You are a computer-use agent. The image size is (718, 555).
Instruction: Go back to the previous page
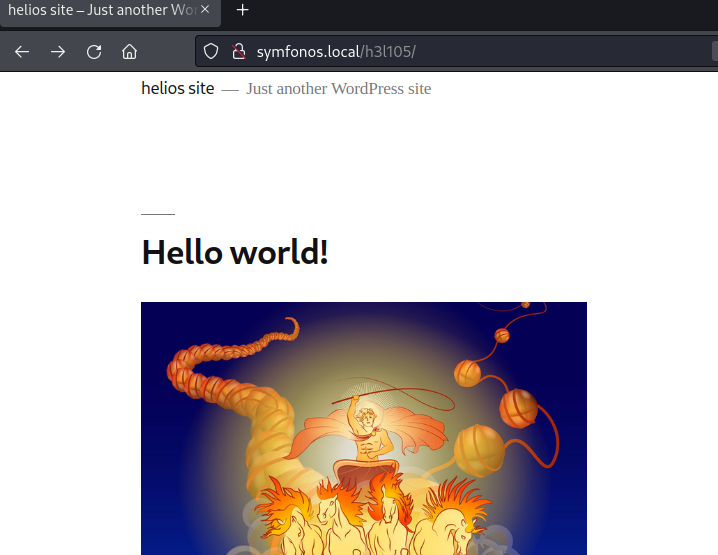pyautogui.click(x=22, y=52)
